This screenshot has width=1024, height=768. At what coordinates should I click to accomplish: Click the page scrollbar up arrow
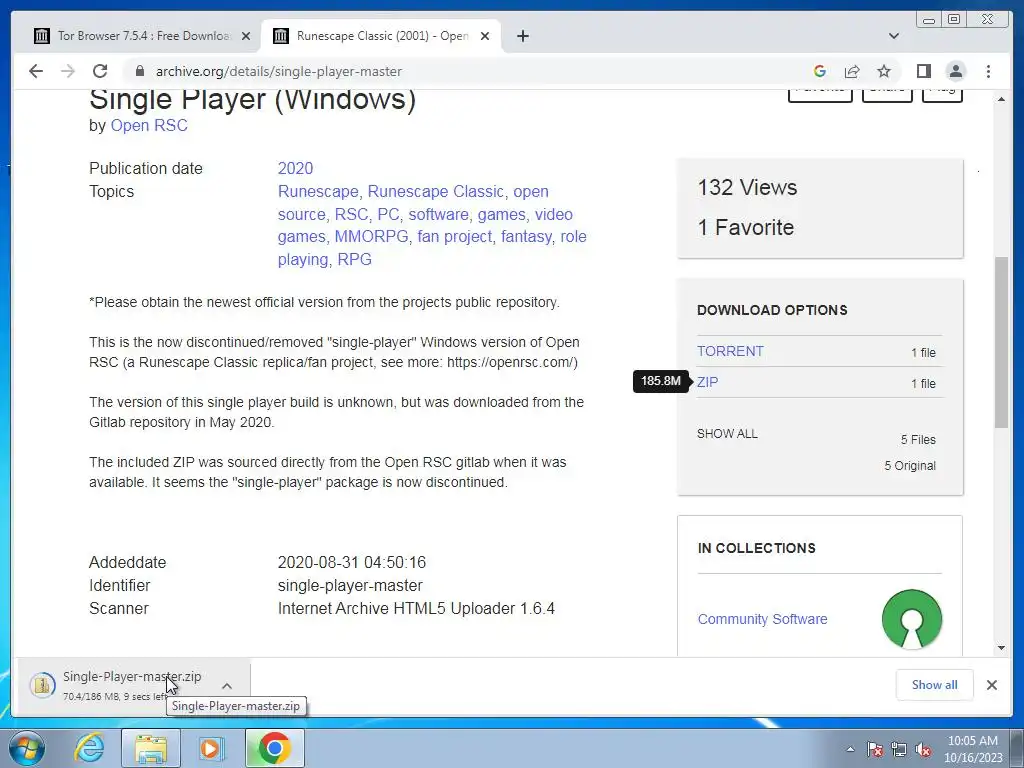point(1001,99)
